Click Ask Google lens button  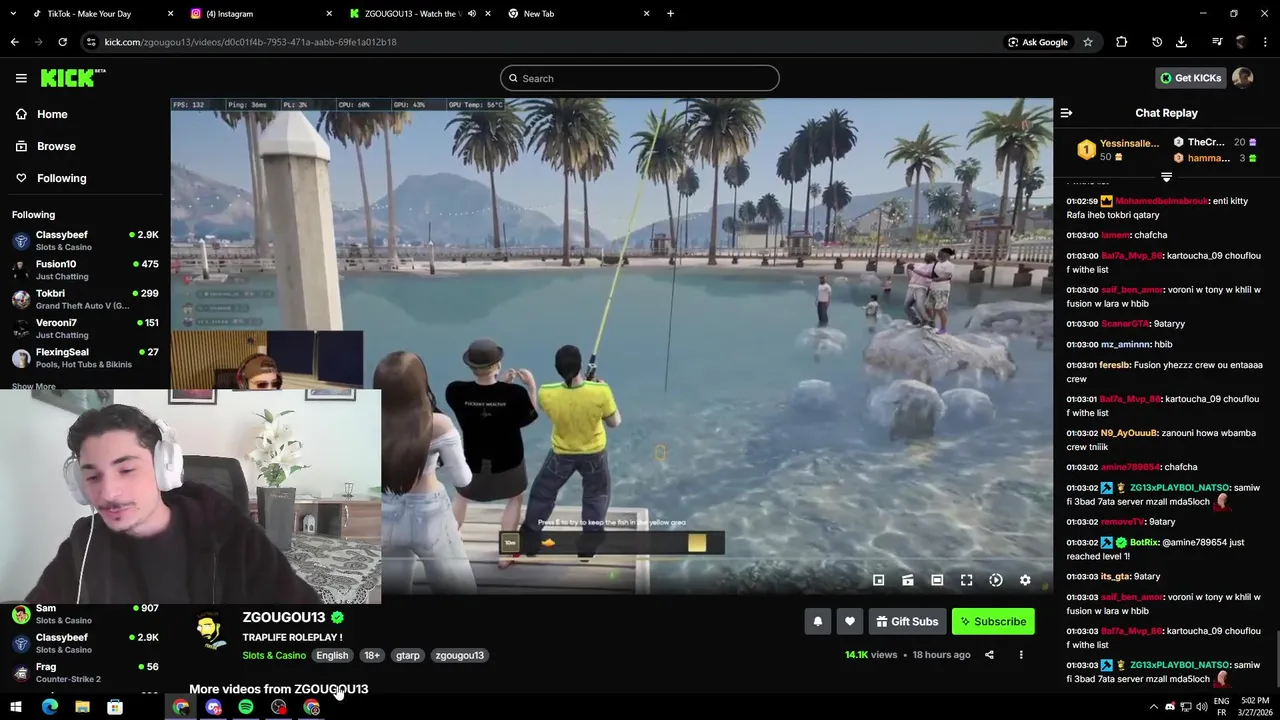tap(1038, 42)
